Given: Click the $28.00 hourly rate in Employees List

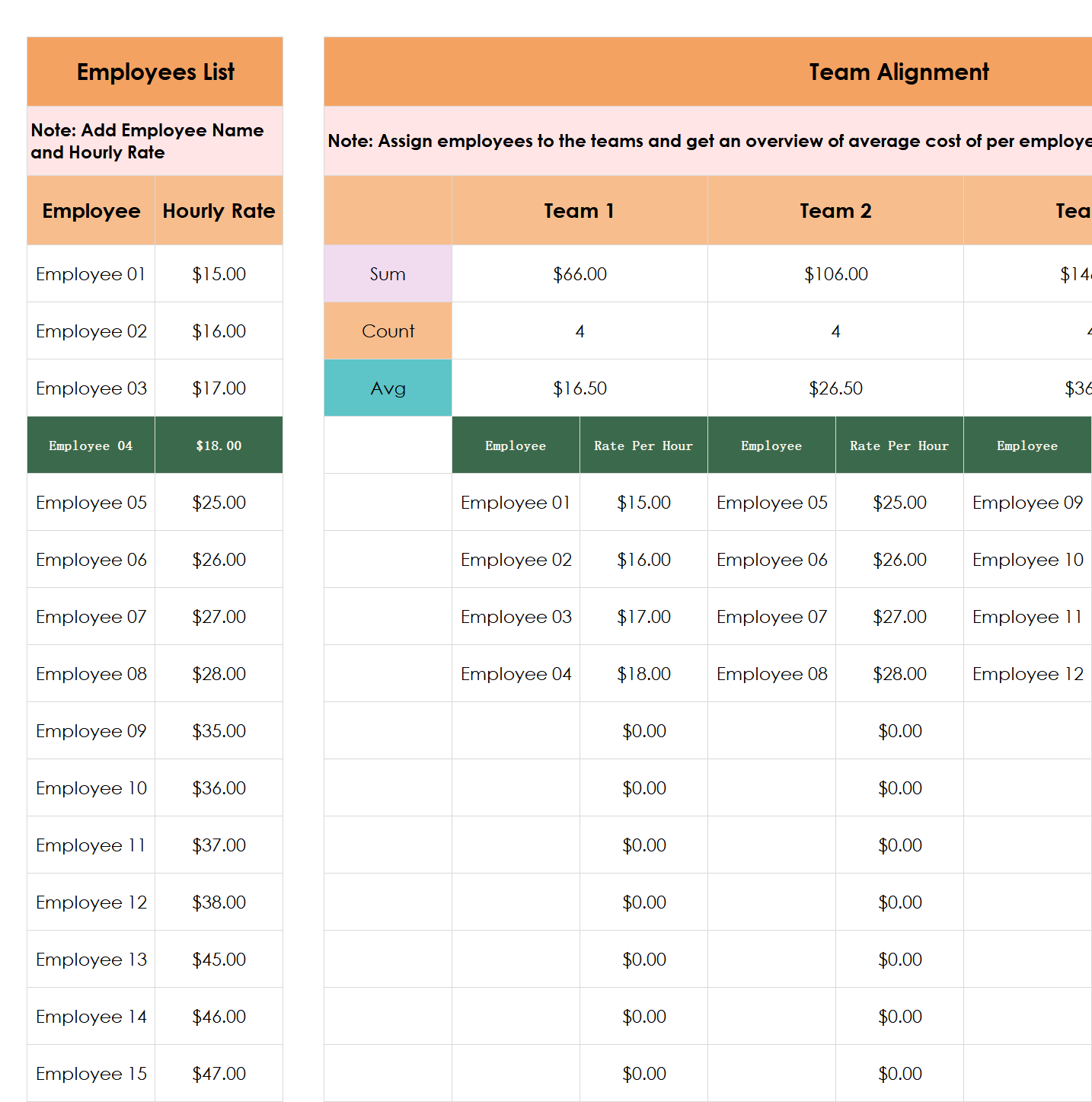Looking at the screenshot, I should pyautogui.click(x=219, y=674).
